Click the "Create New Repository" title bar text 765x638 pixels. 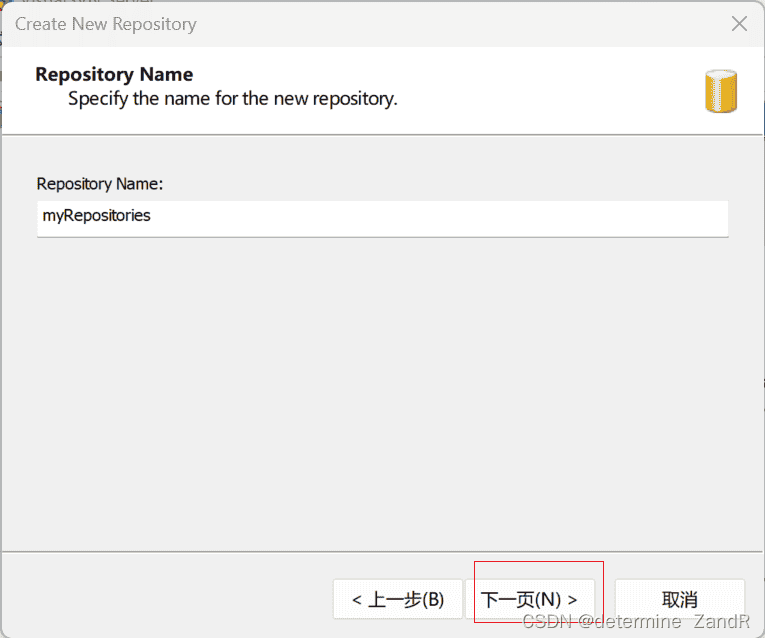point(106,23)
